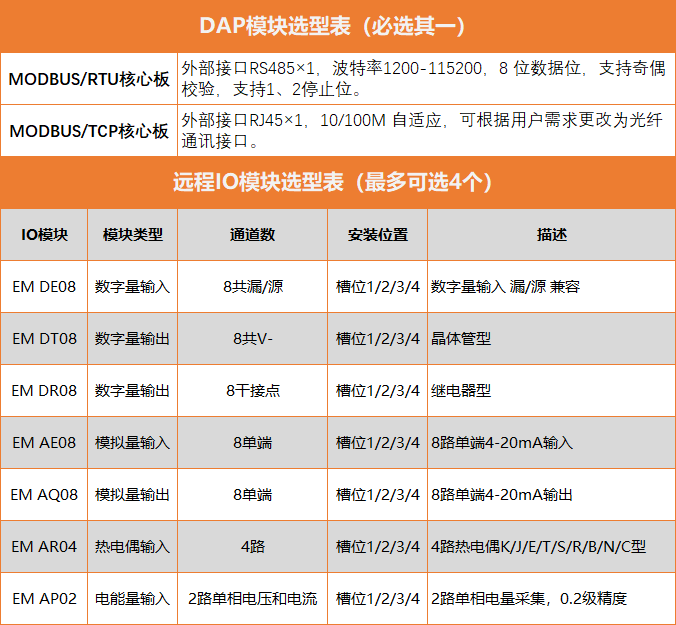The width and height of the screenshot is (676, 625).
Task: Click the 通道数 column header
Action: pos(252,235)
